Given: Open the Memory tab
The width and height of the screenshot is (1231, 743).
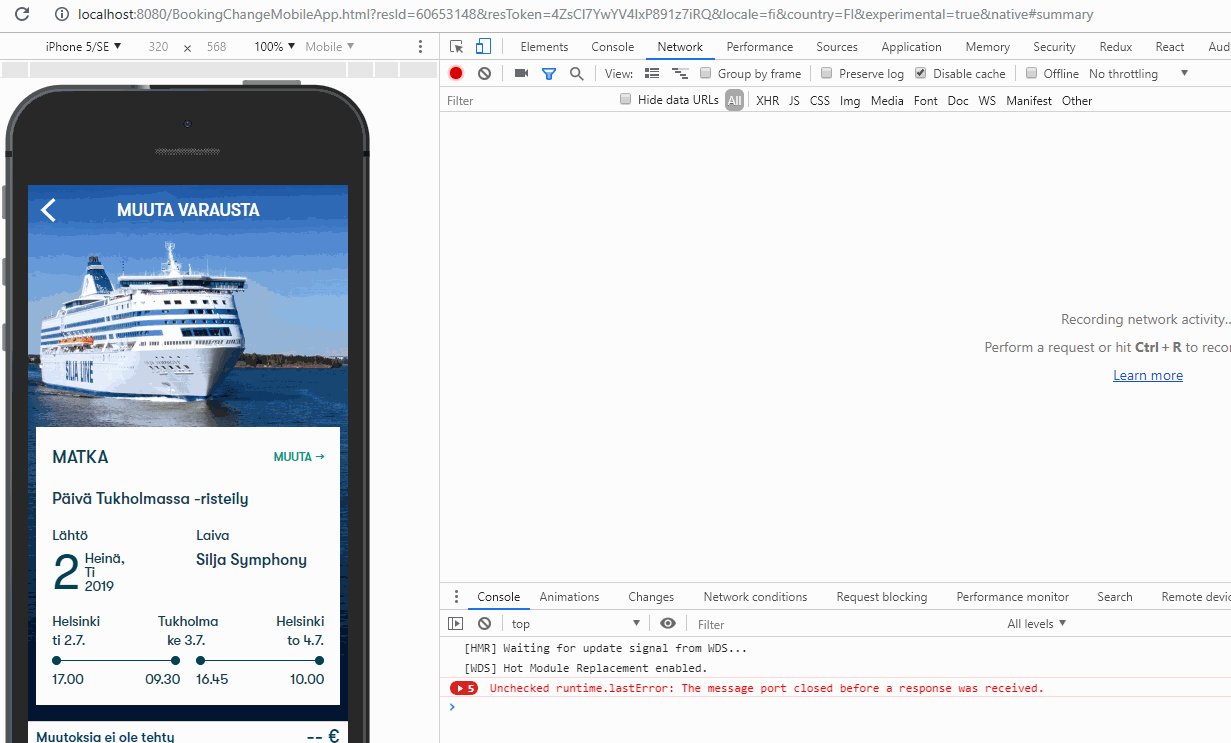Looking at the screenshot, I should pyautogui.click(x=988, y=47).
